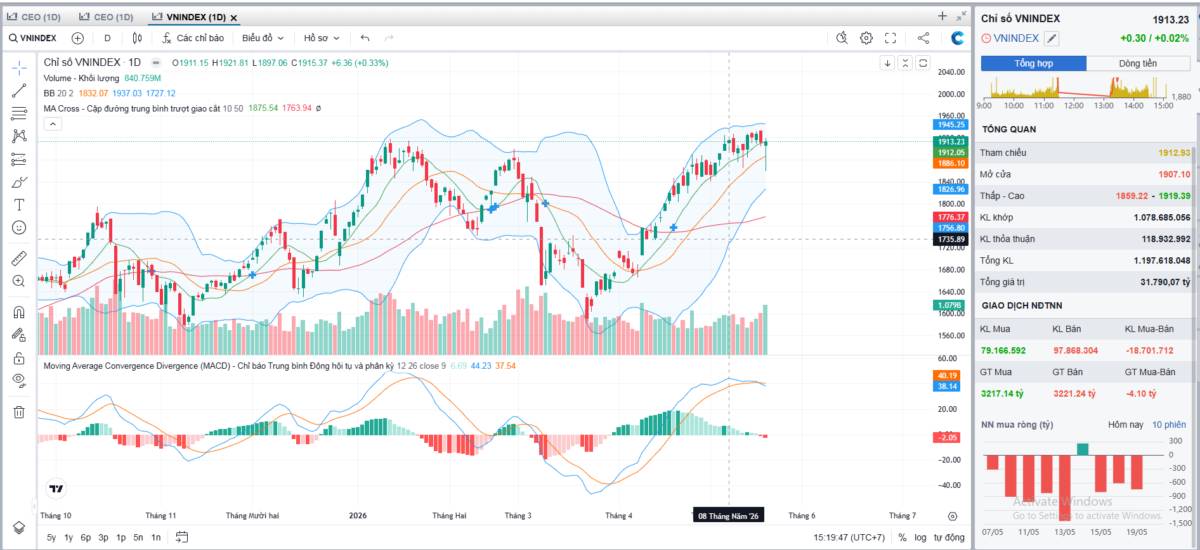Select the 1n time range
The image size is (1200, 550).
coord(156,538)
